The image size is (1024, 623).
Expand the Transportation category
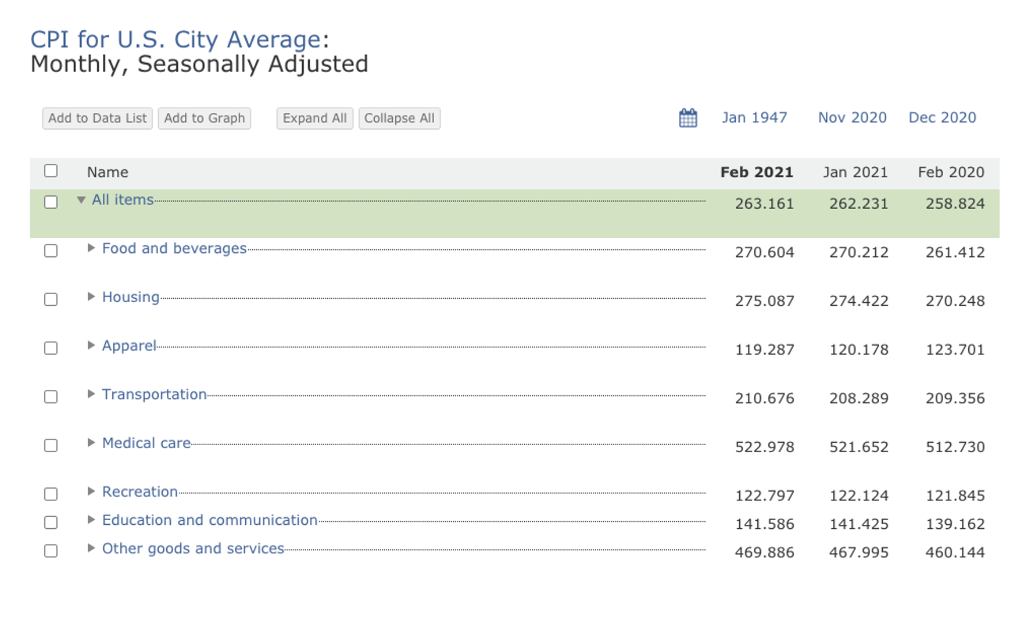pyautogui.click(x=90, y=394)
